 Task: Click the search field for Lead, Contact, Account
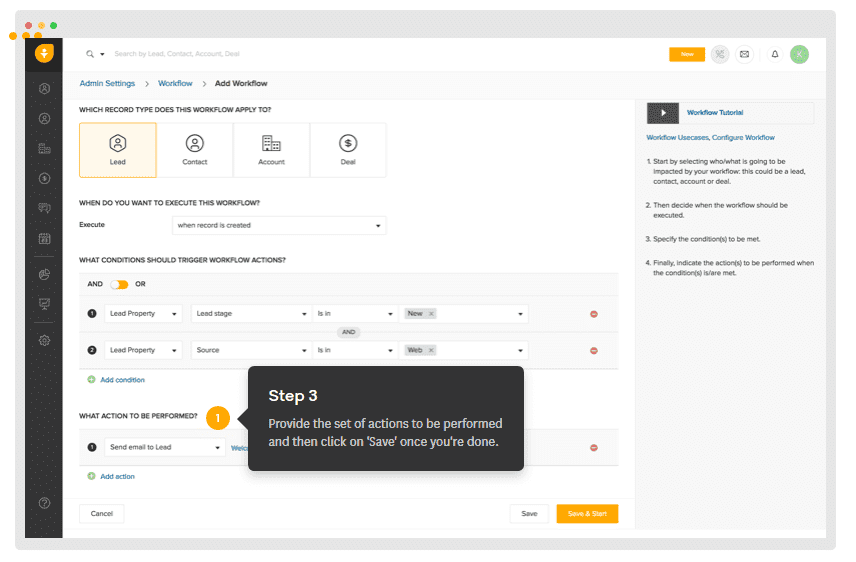coord(177,54)
